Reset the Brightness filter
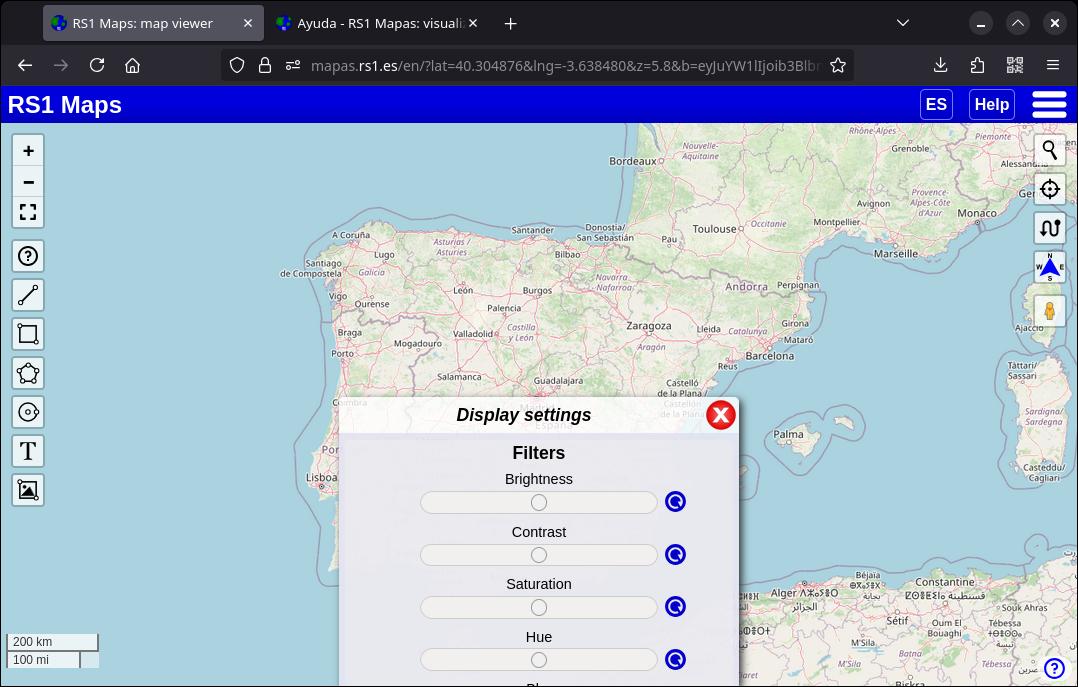This screenshot has height=687, width=1078. 675,502
